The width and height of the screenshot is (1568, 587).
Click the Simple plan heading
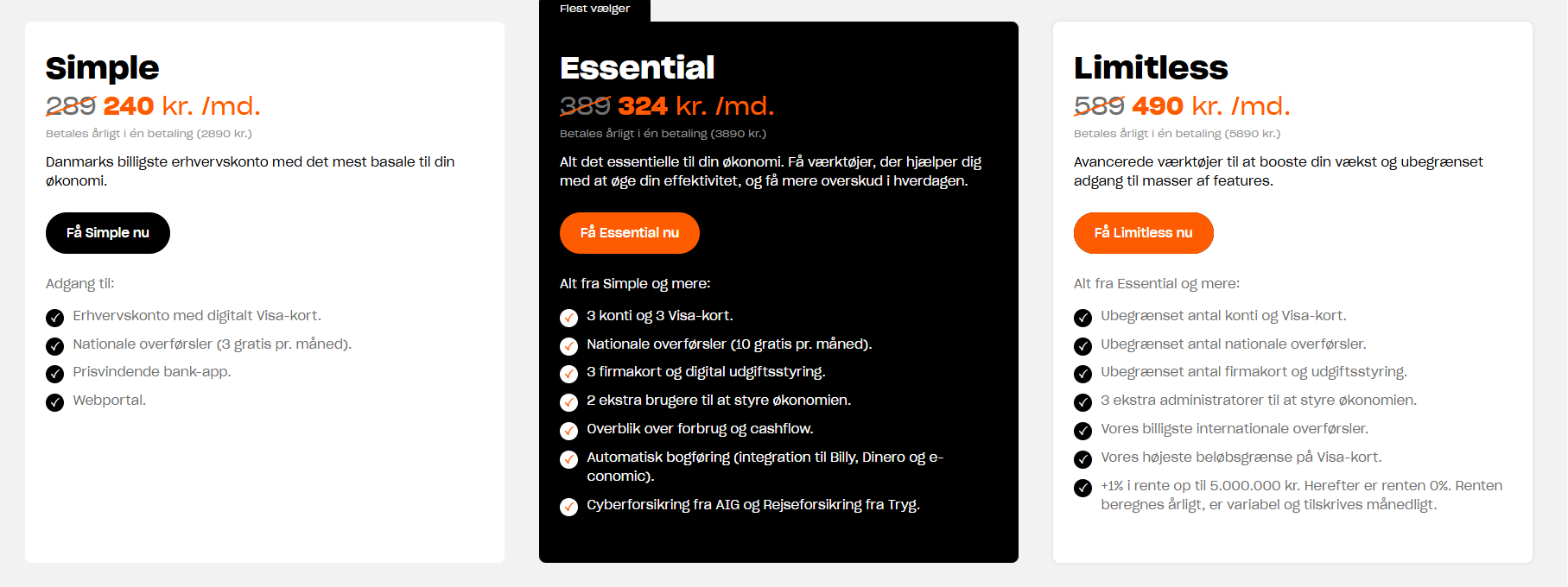point(103,67)
